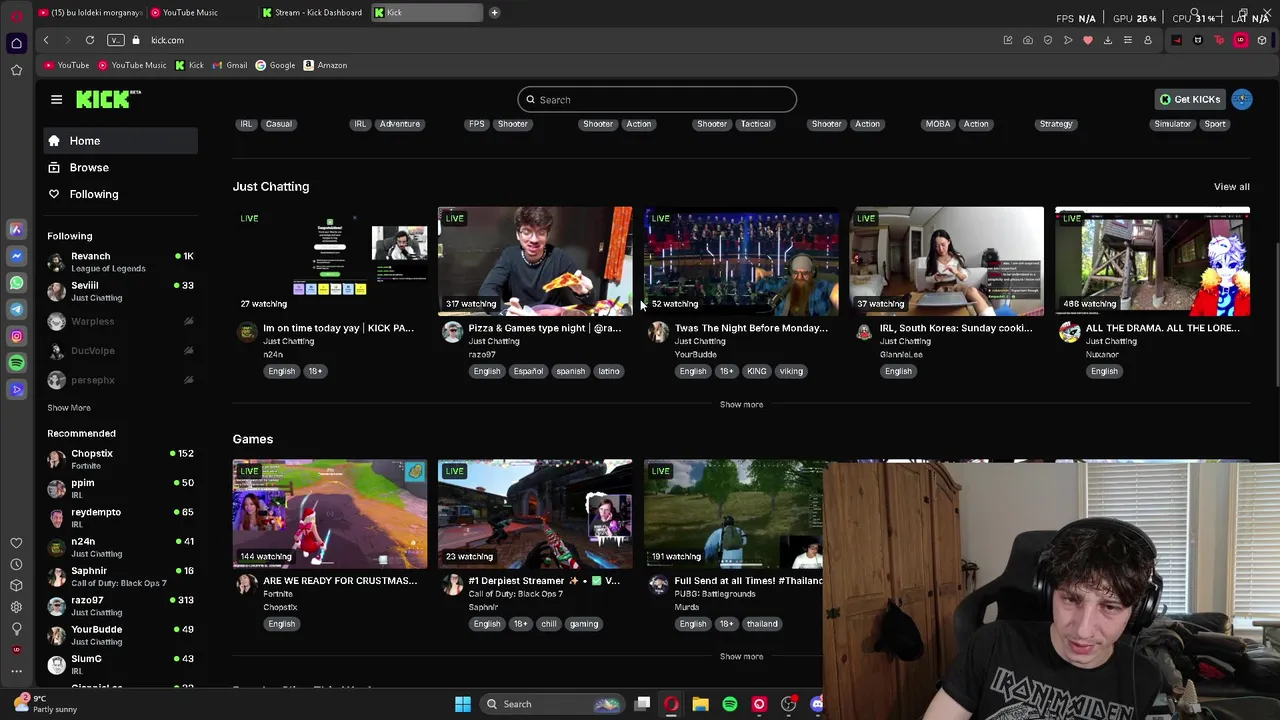Open the YouTube bookmark in bookmarks bar
This screenshot has height=720, width=1280.
click(67, 65)
